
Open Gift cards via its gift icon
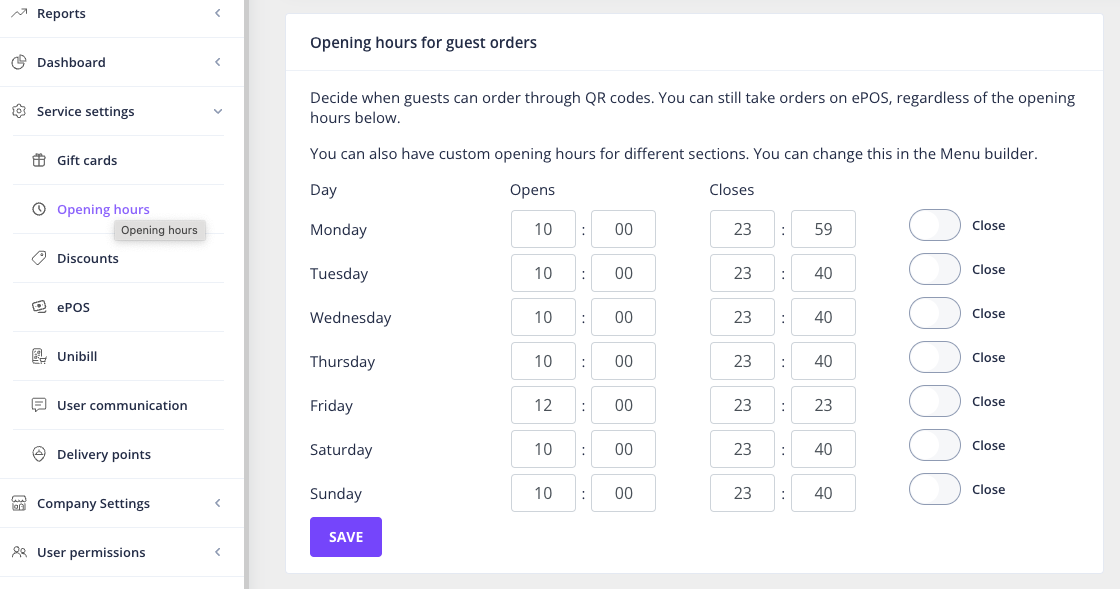[39, 160]
